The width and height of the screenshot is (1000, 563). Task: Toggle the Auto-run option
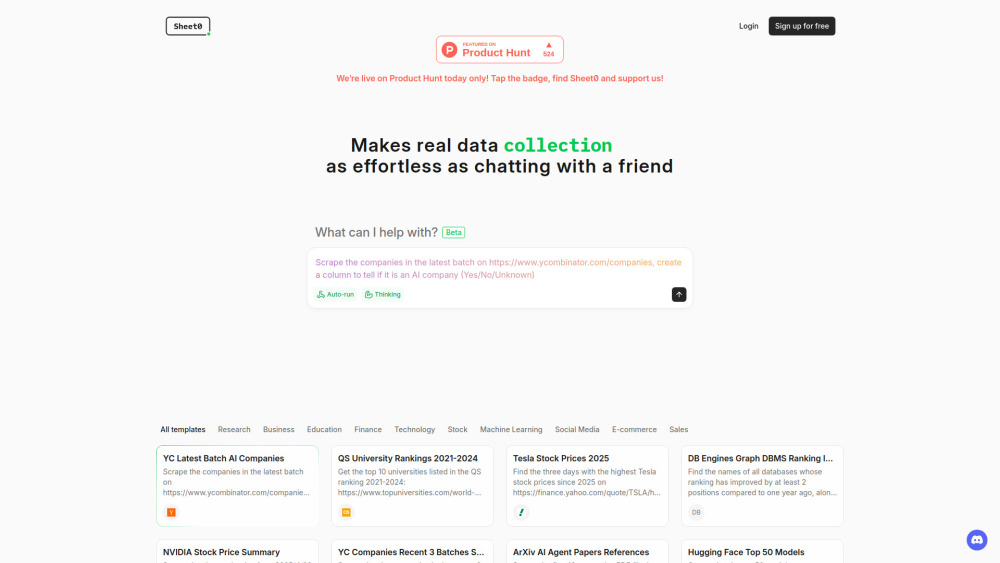pos(336,294)
